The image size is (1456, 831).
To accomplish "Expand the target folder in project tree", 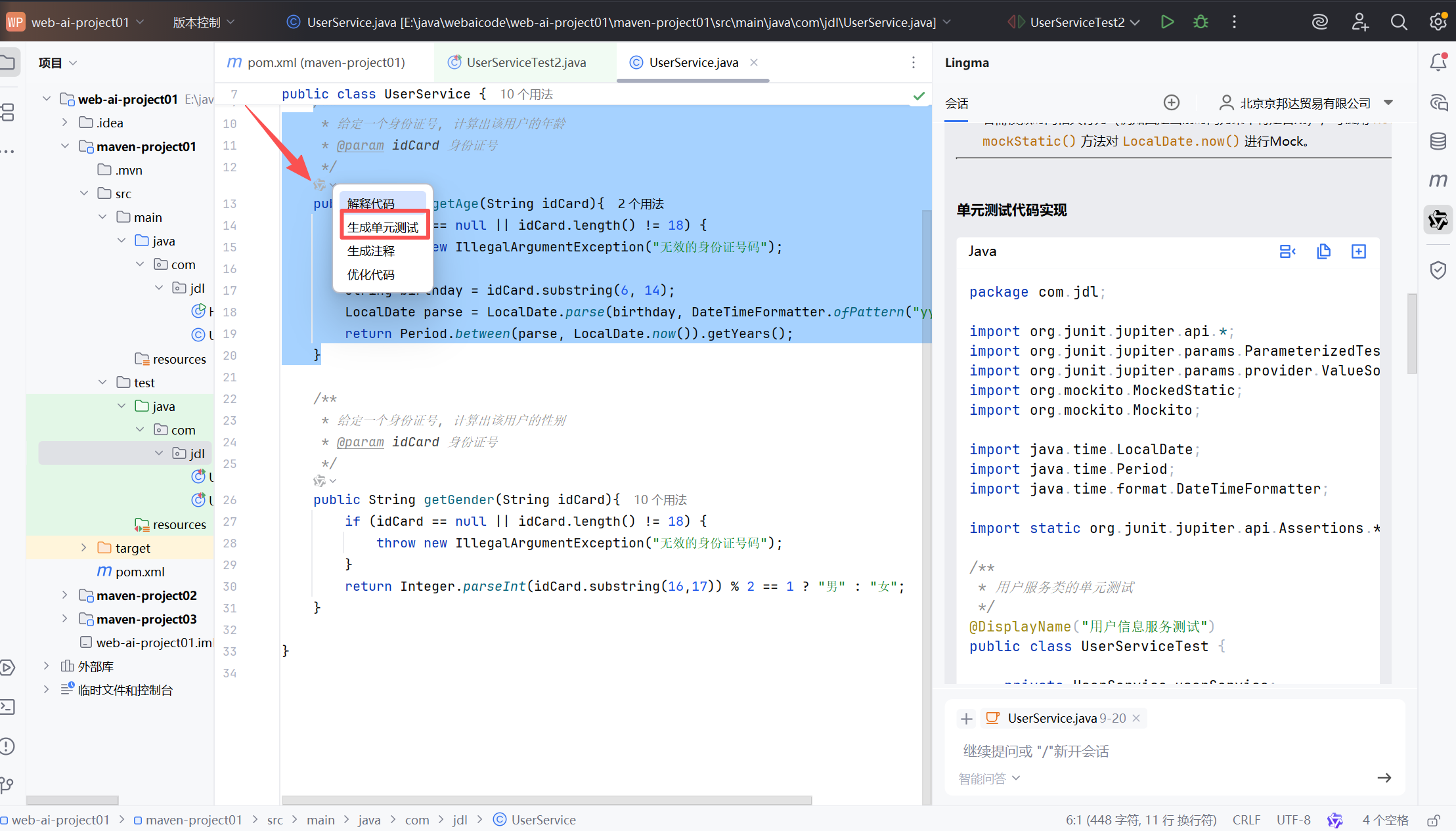I will point(83,547).
